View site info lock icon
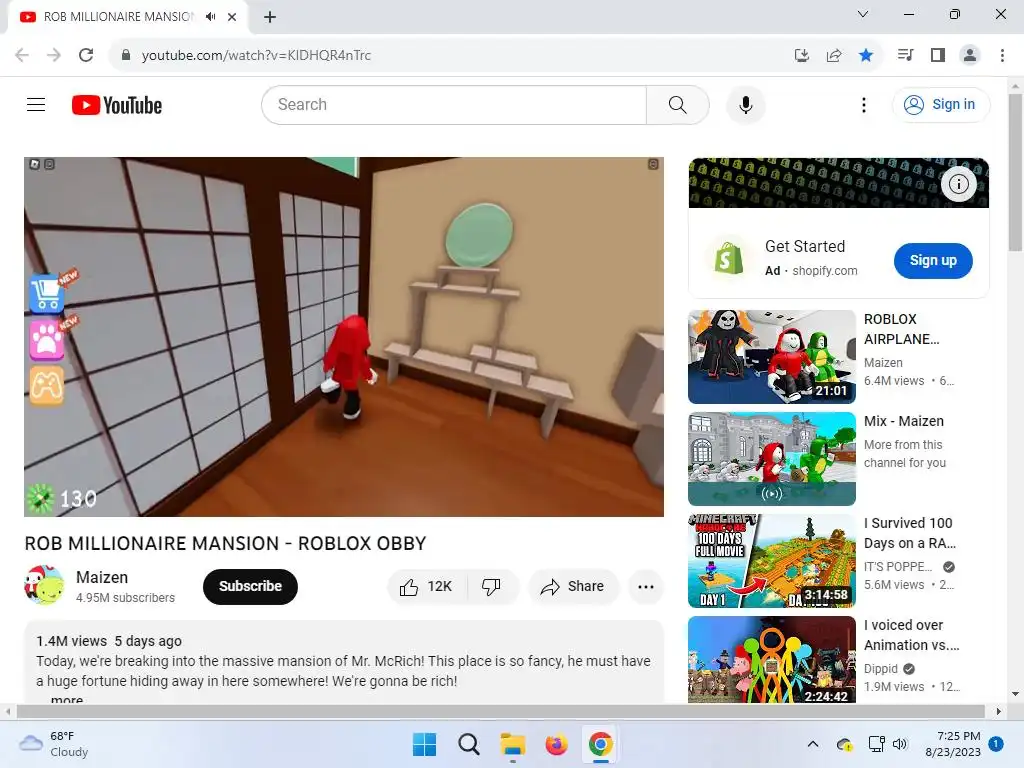The width and height of the screenshot is (1024, 768). (126, 55)
